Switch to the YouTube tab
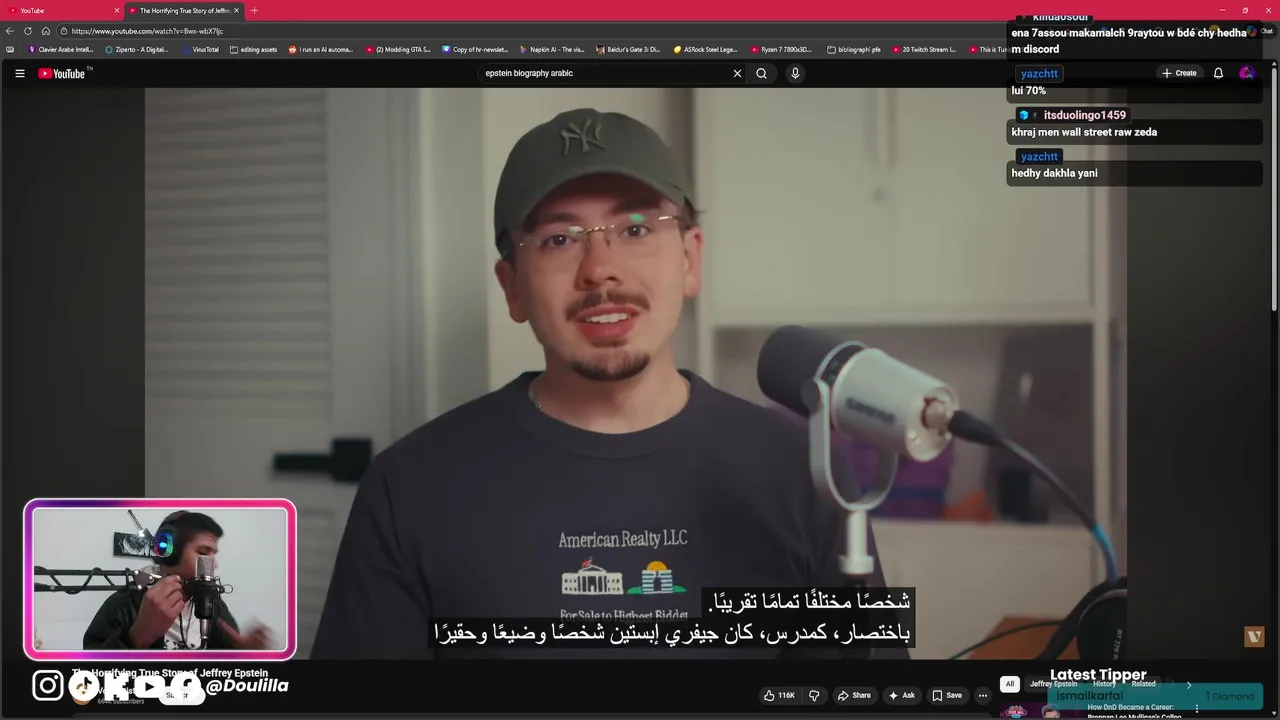This screenshot has height=720, width=1280. [x=60, y=10]
